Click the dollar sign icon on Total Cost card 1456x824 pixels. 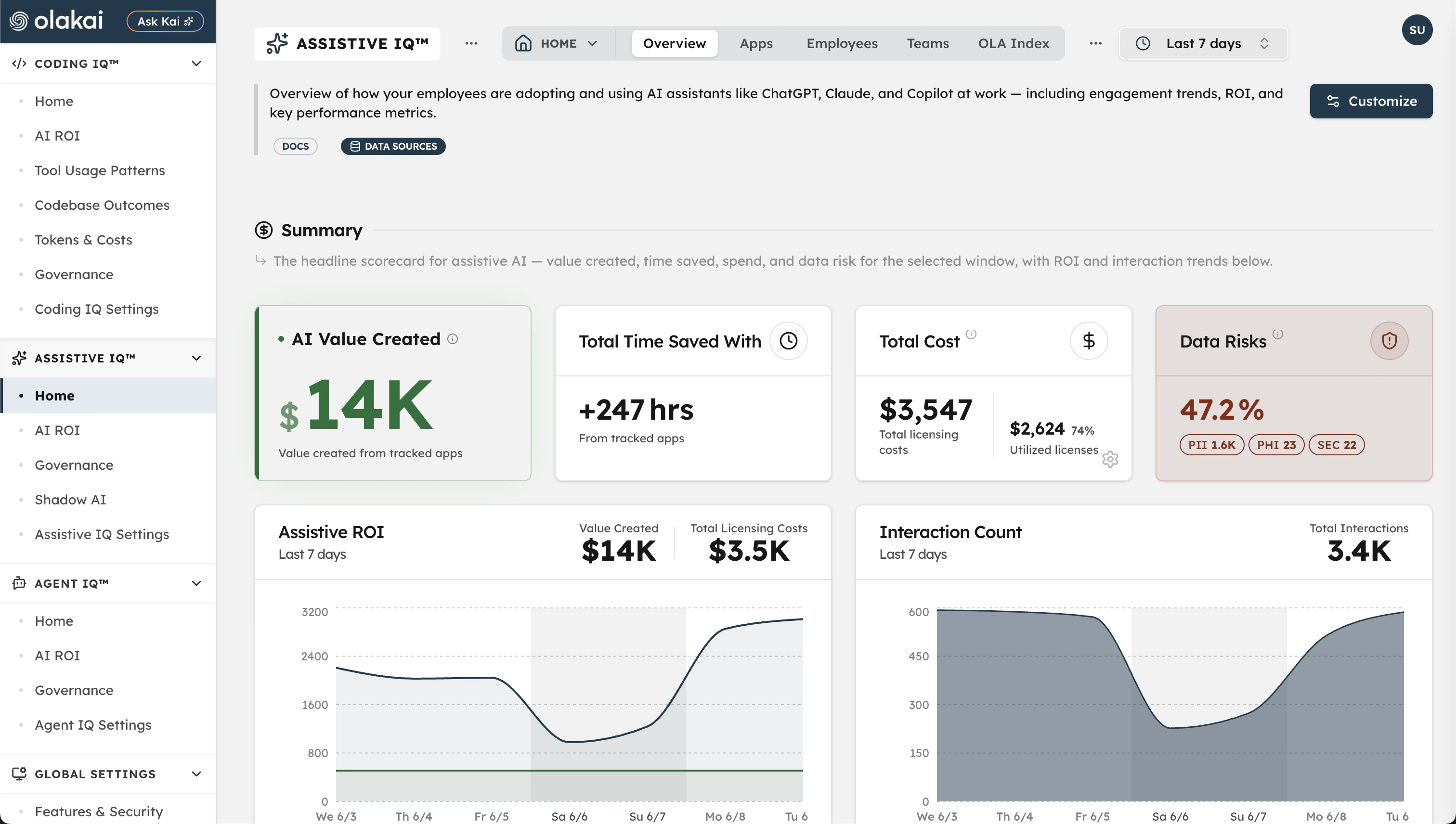tap(1089, 341)
